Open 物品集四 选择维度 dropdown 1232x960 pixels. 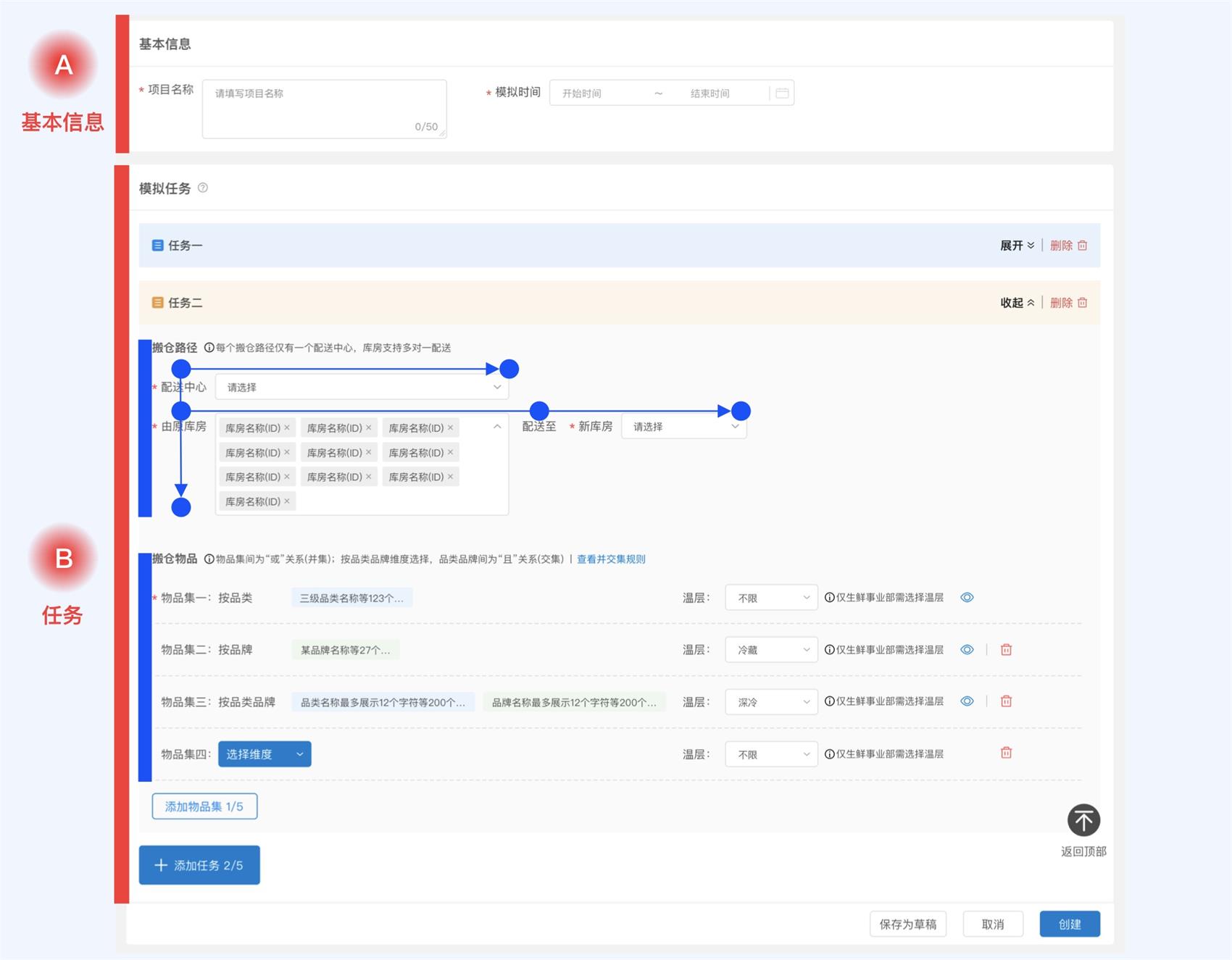[x=265, y=754]
